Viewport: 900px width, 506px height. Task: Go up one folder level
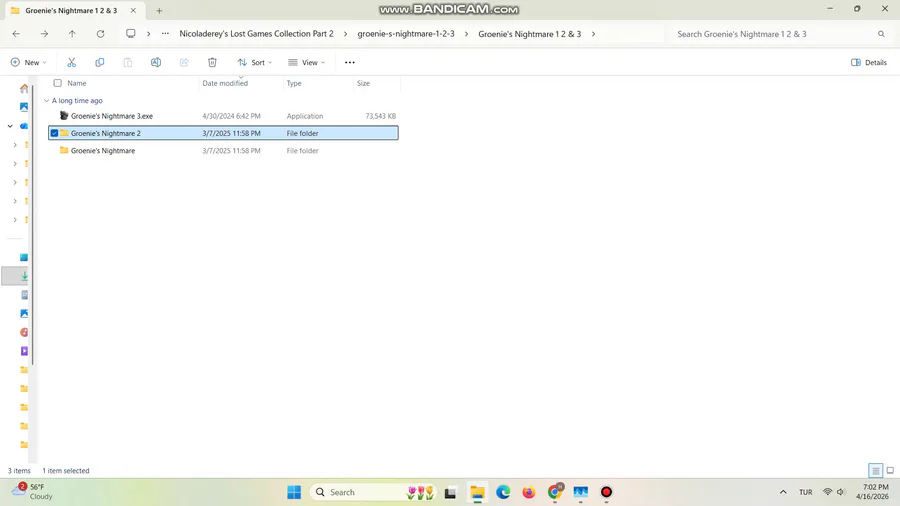click(x=72, y=34)
